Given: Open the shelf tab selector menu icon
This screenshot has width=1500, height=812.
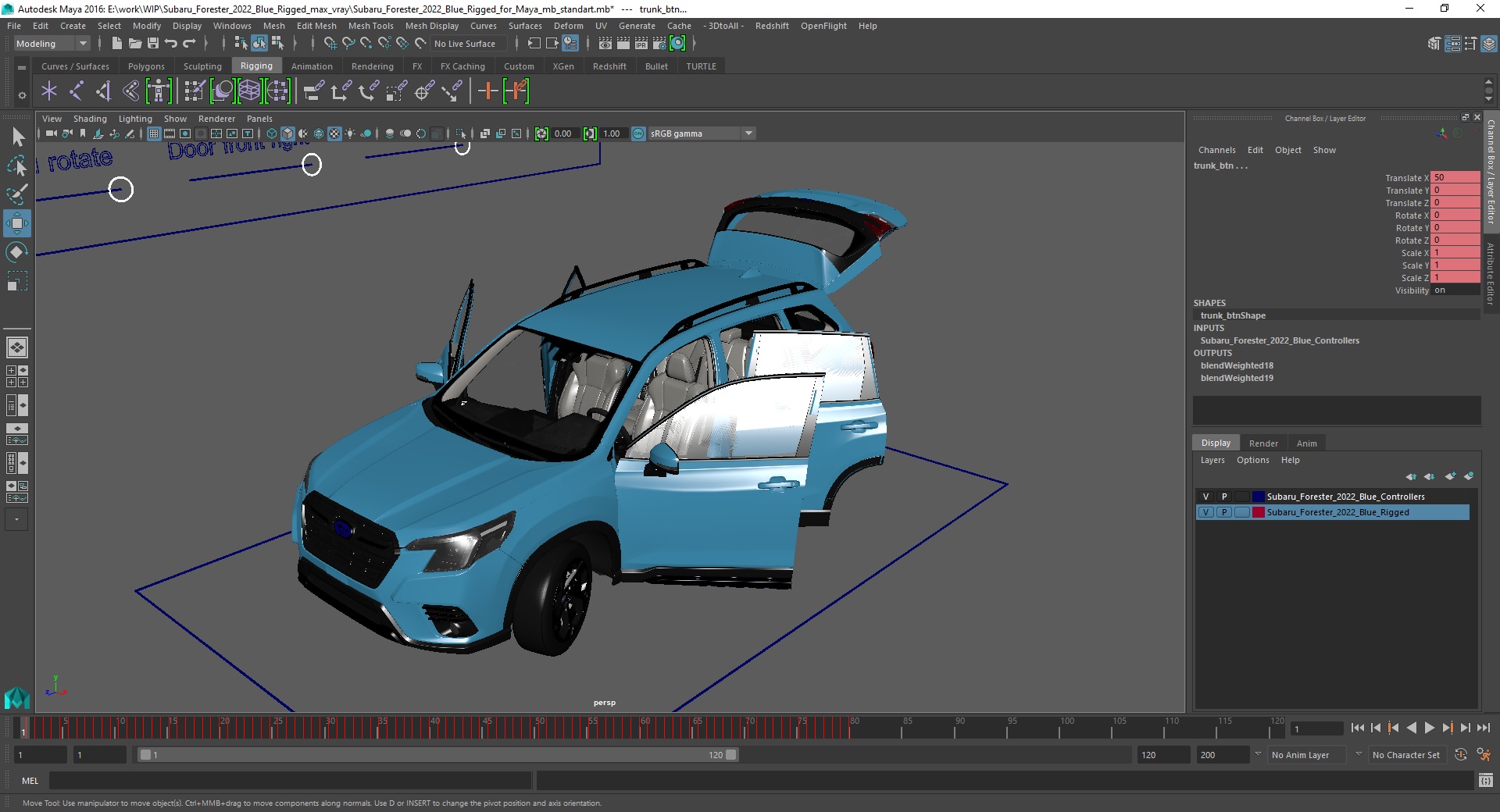Looking at the screenshot, I should coord(22,68).
